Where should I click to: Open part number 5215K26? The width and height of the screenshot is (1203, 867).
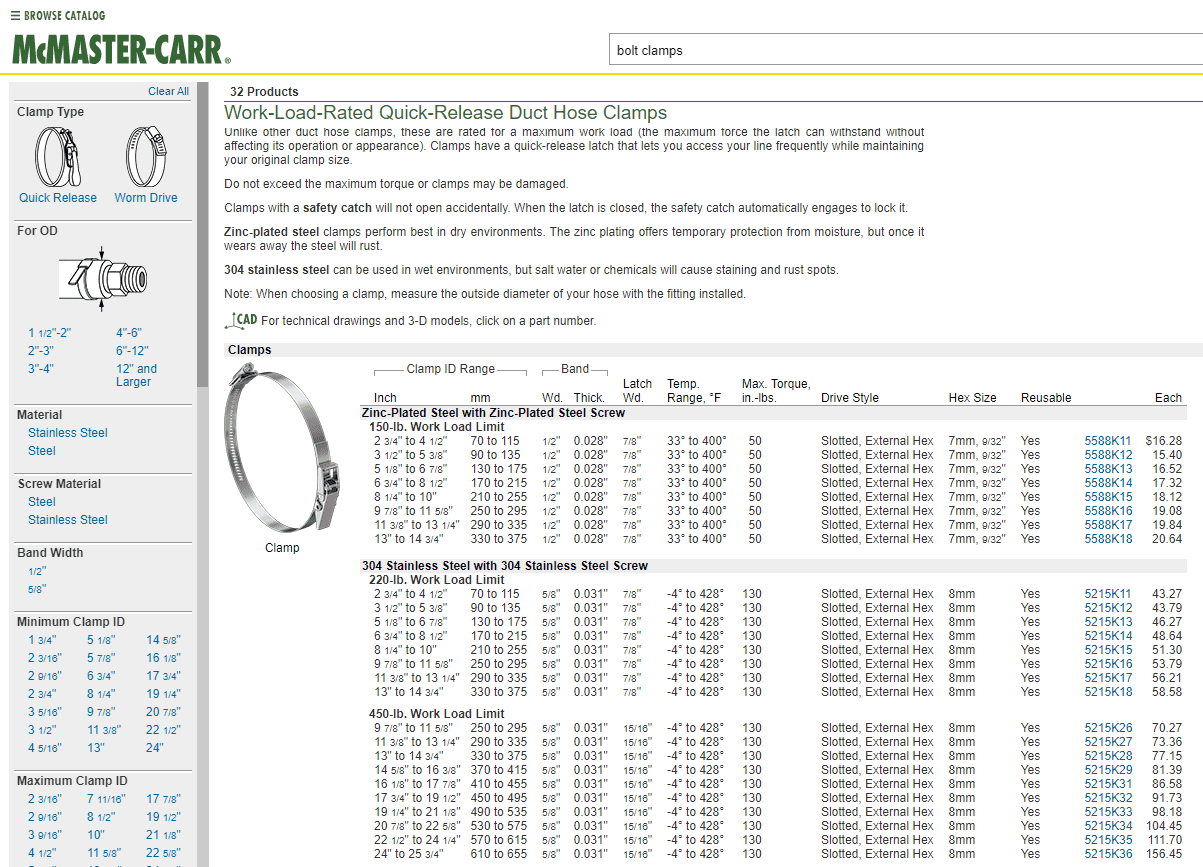point(1108,728)
